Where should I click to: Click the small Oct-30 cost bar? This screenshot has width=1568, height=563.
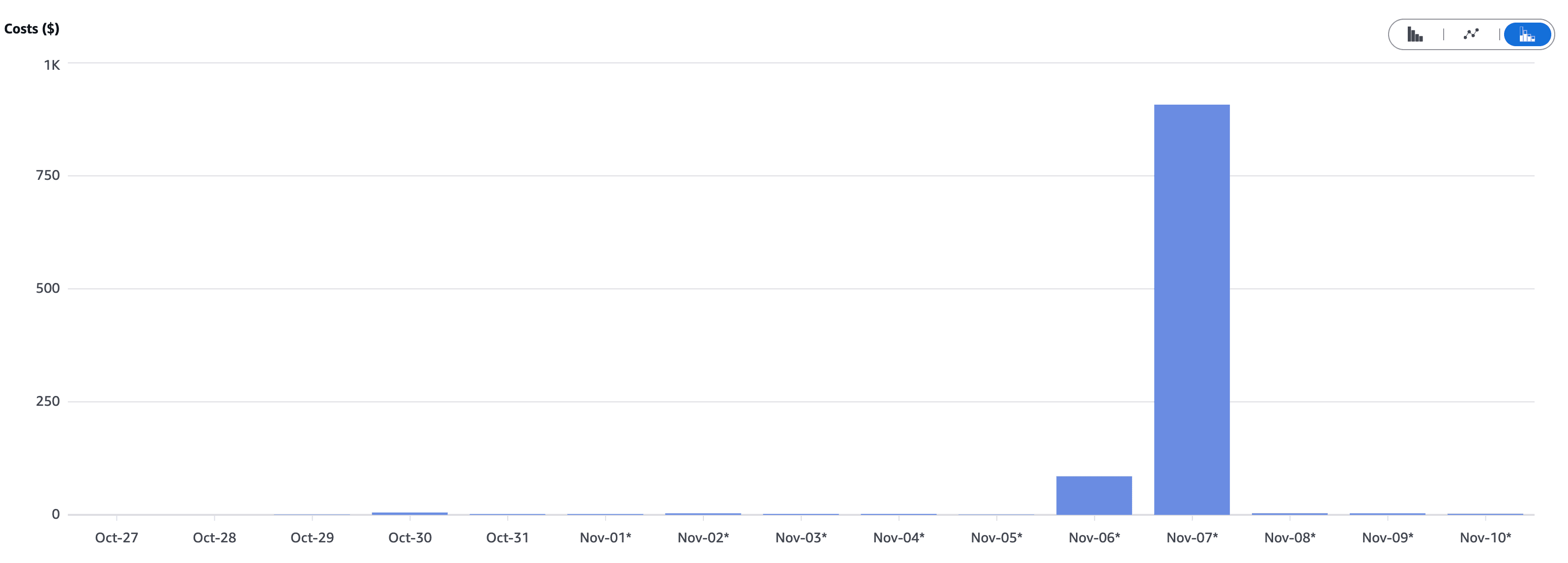click(x=409, y=513)
